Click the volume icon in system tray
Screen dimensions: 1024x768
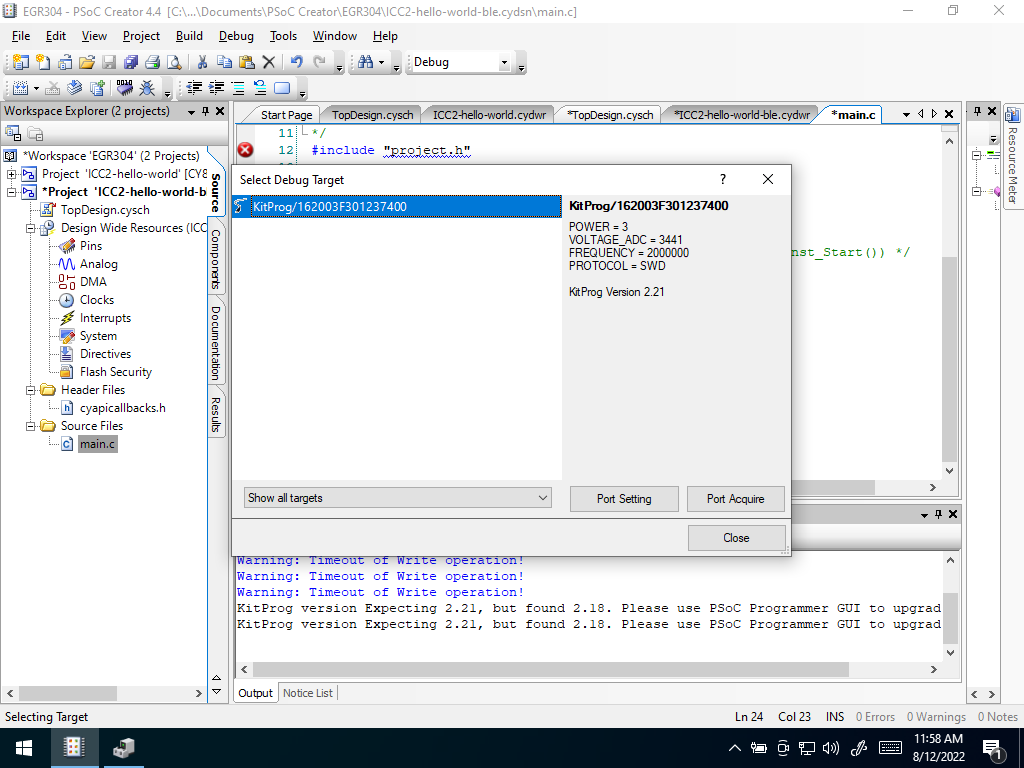(831, 748)
